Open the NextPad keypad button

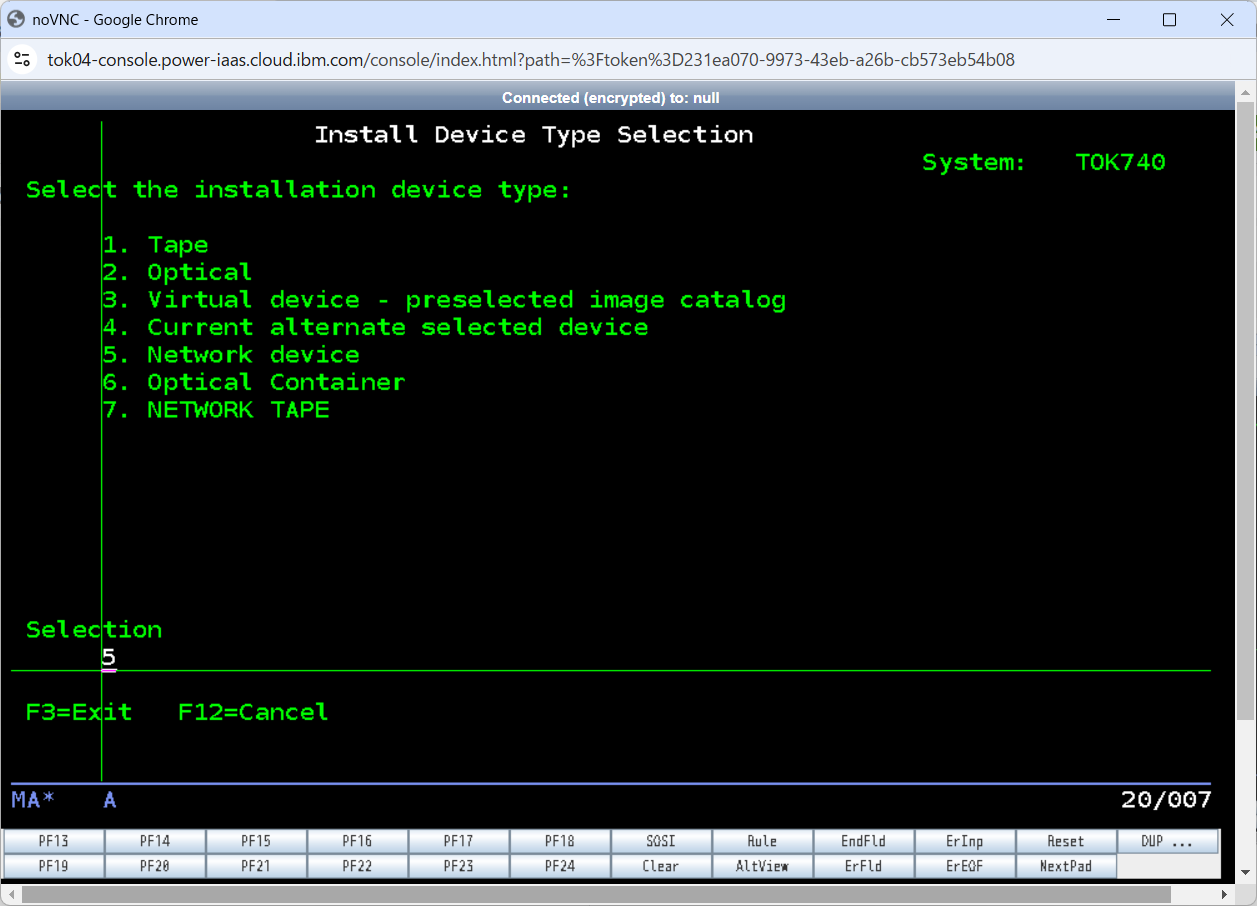[1066, 866]
